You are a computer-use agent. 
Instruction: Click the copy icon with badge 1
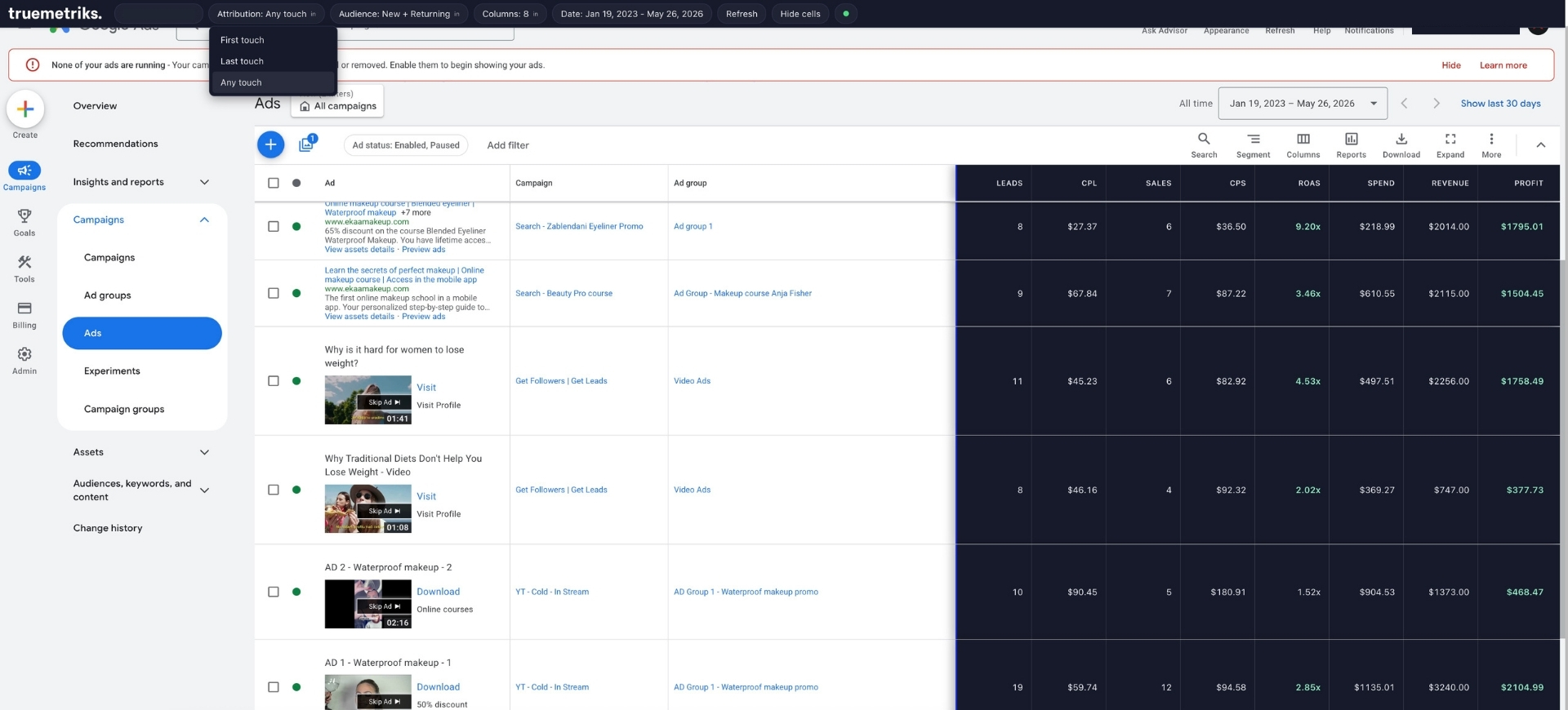[x=307, y=144]
